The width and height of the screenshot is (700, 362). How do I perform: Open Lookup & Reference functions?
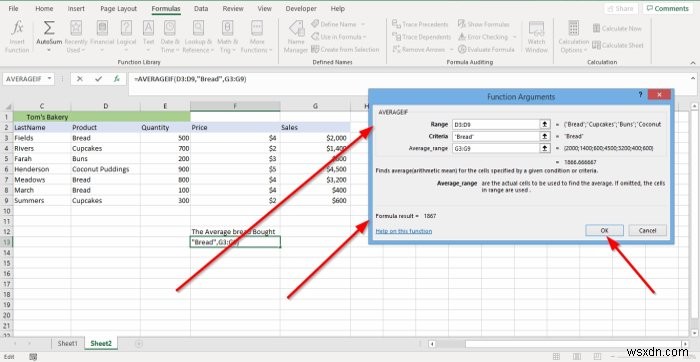[x=198, y=37]
